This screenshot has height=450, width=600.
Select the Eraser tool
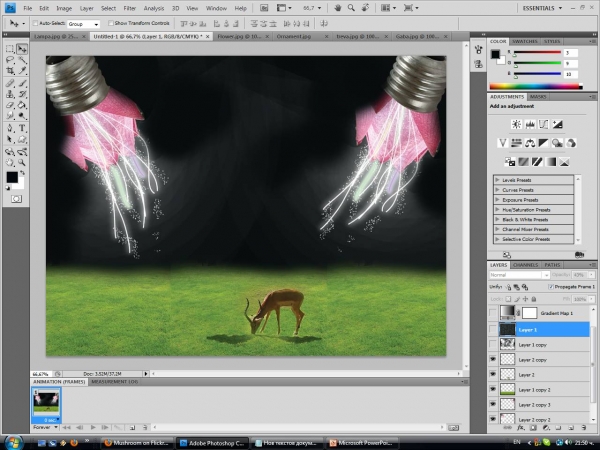click(10, 105)
